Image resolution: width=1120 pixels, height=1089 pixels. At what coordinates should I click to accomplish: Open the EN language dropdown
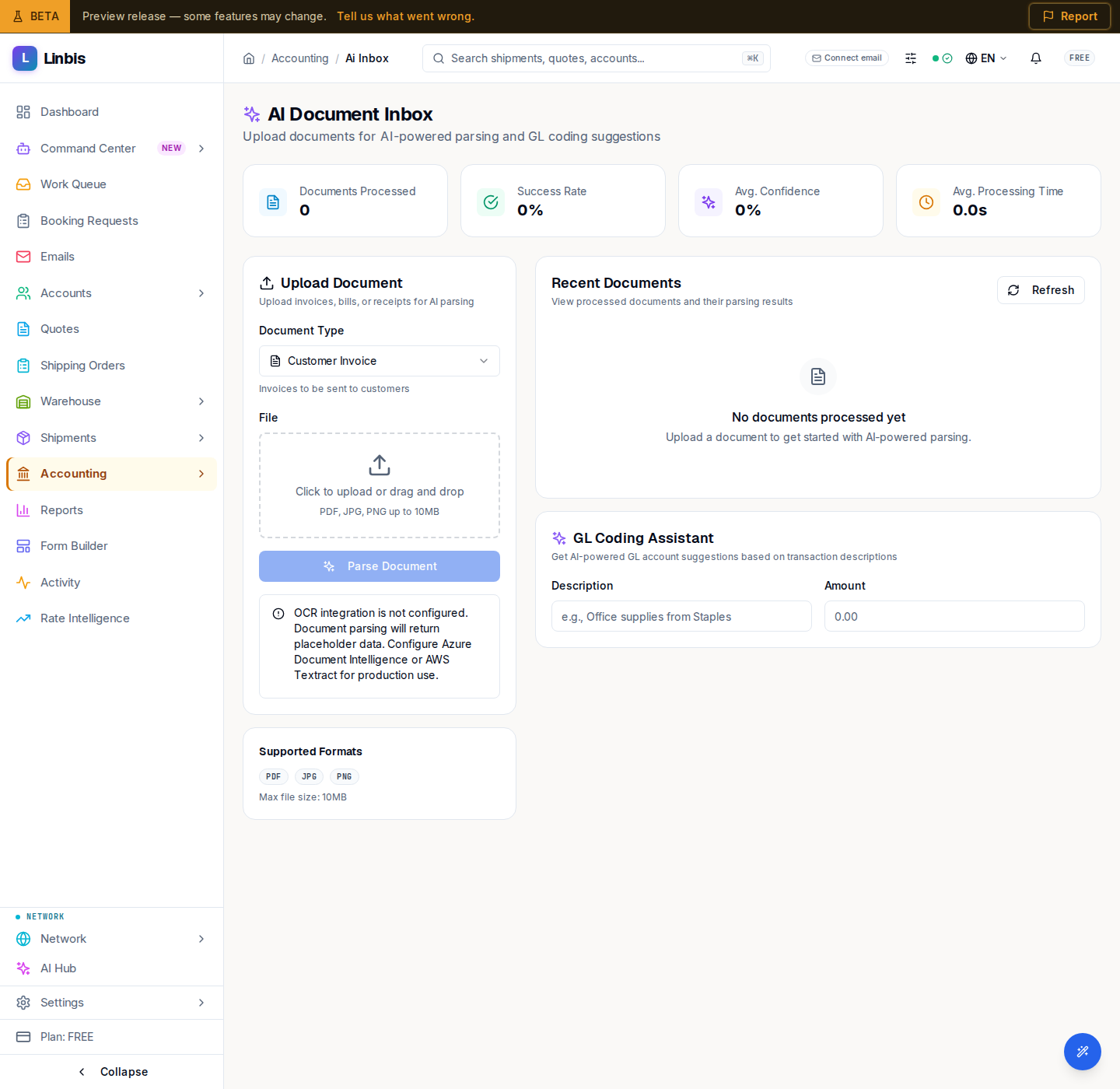click(x=986, y=58)
